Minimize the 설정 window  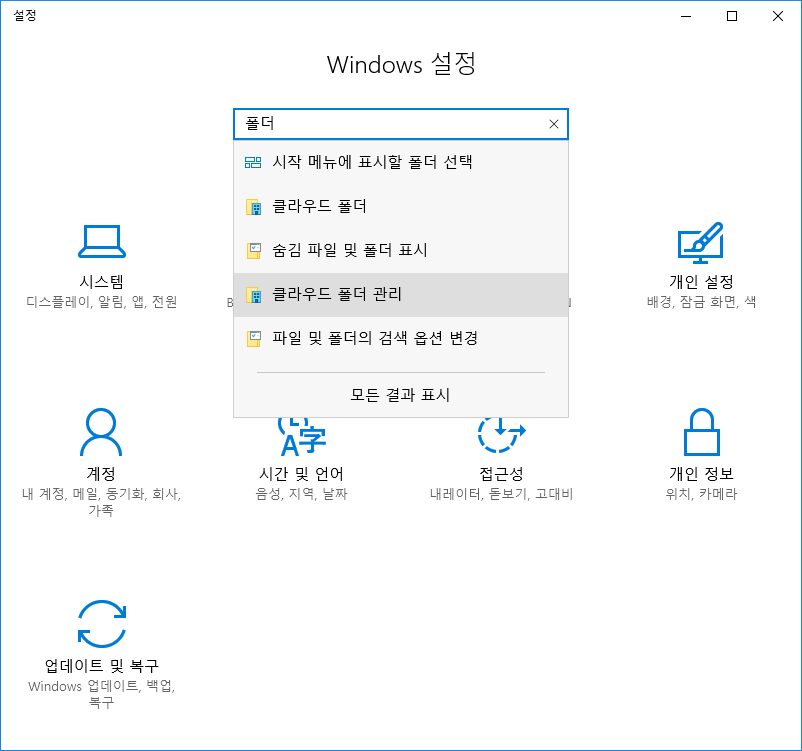coord(686,16)
